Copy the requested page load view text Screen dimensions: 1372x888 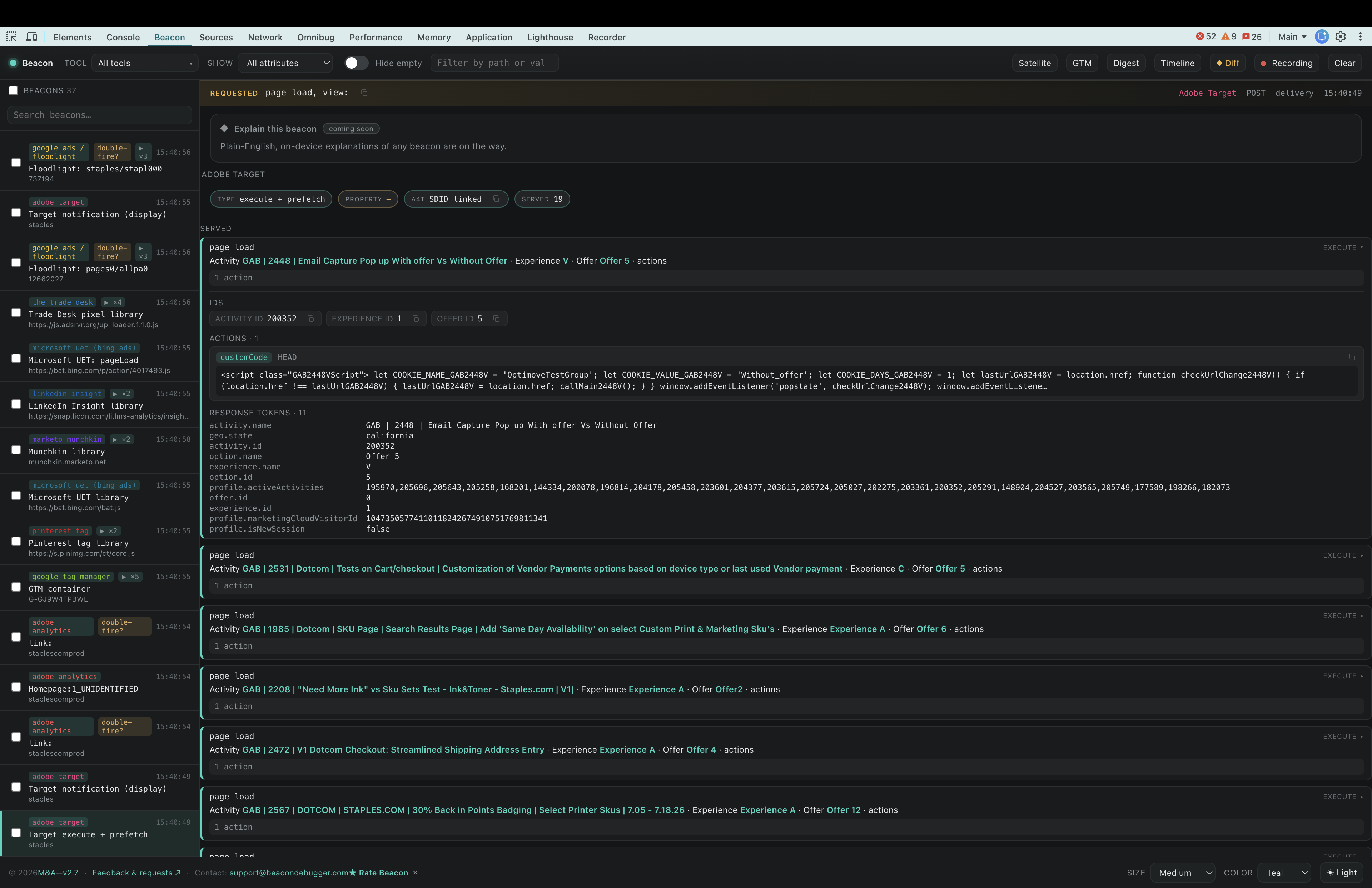click(364, 93)
